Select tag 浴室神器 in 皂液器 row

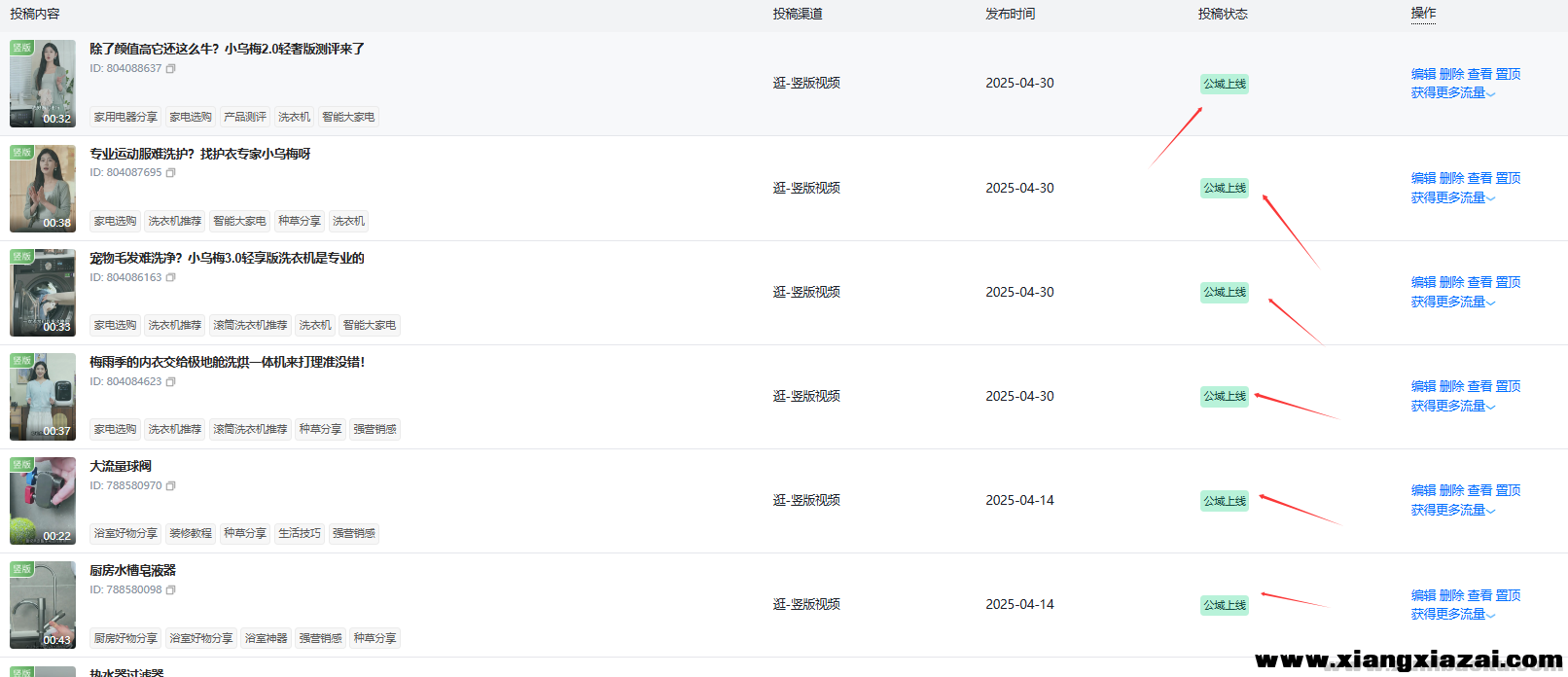click(267, 639)
